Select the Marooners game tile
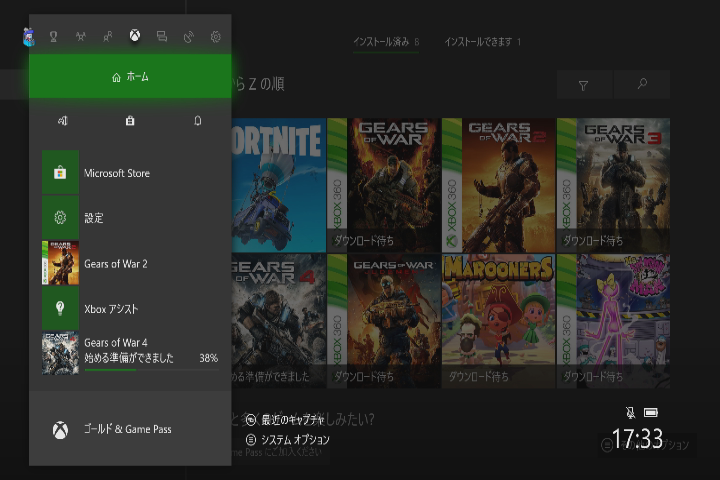The image size is (720, 480). tap(498, 321)
